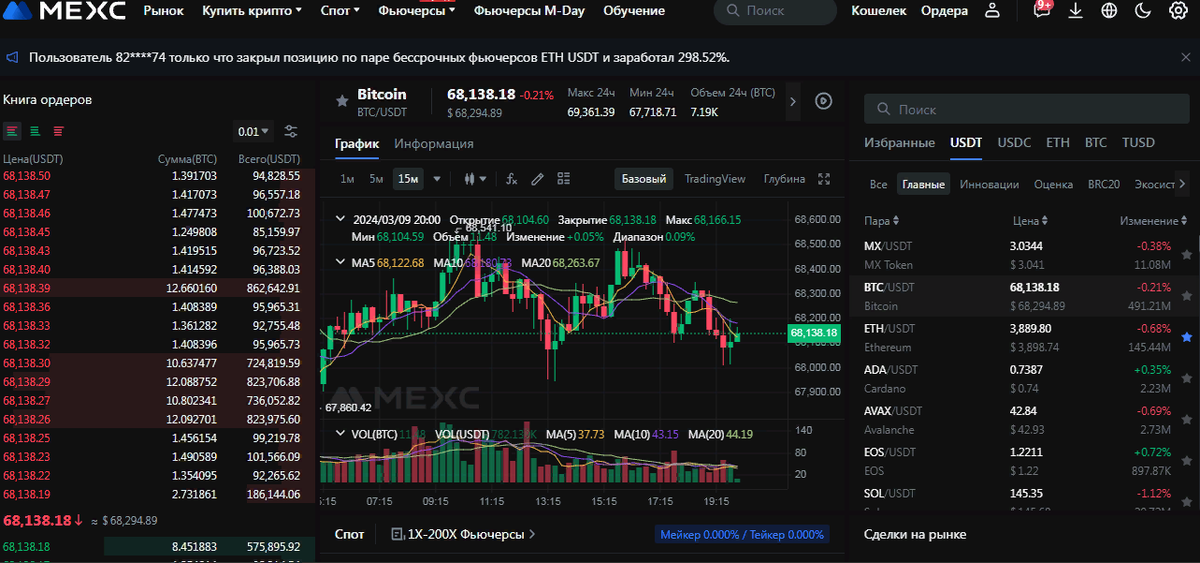Click the market list Поиск field
Viewport: 1200px width, 563px height.
1029,110
